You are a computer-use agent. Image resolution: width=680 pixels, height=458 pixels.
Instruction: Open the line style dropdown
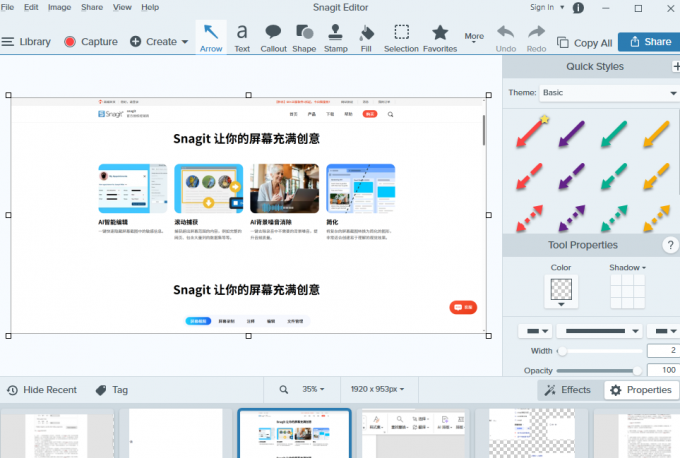(x=599, y=331)
